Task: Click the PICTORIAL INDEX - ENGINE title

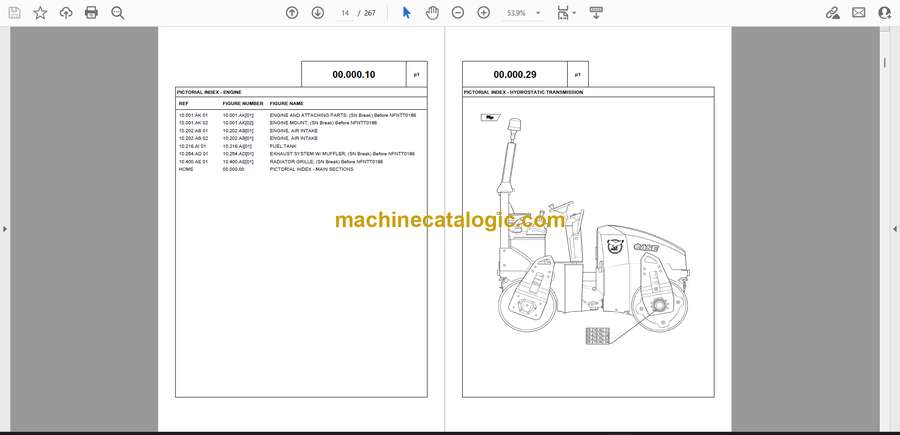Action: click(x=209, y=92)
